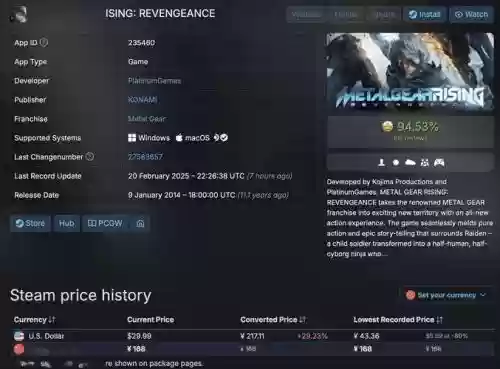The image size is (500, 369).
Task: Click the U.S. flag icon in price table
Action: [x=19, y=336]
